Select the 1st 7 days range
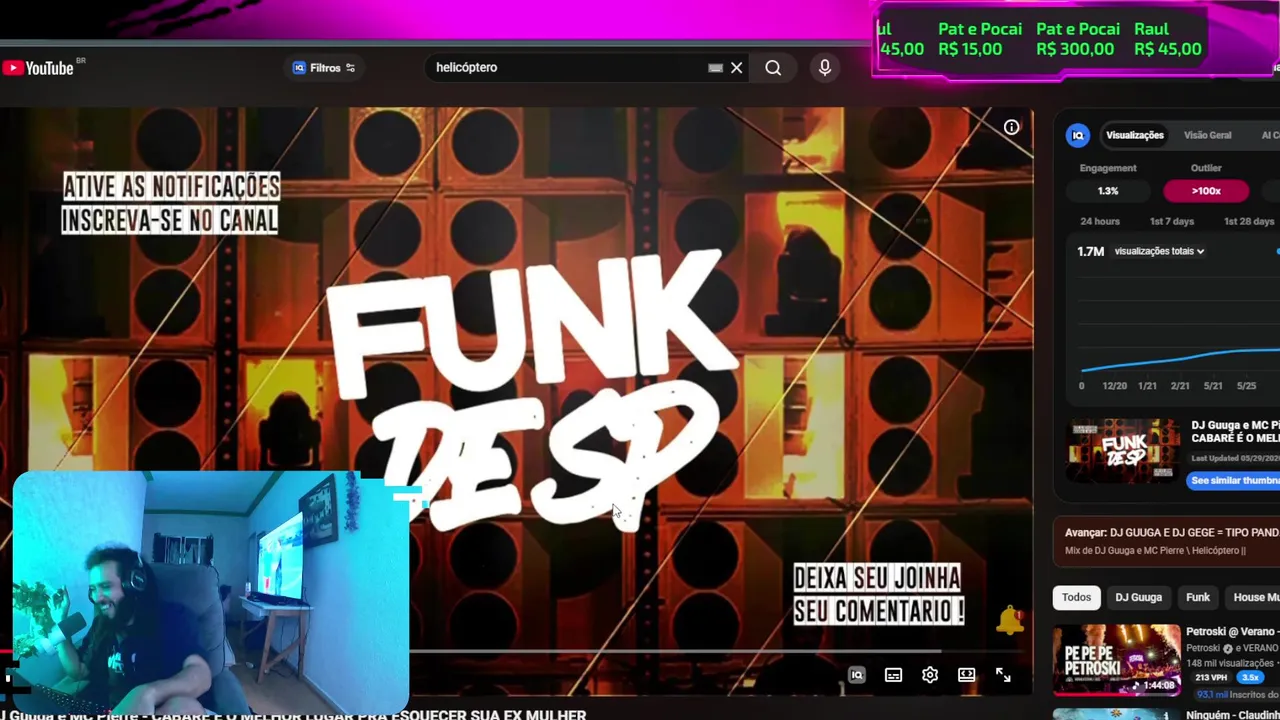The width and height of the screenshot is (1280, 720). [1171, 221]
